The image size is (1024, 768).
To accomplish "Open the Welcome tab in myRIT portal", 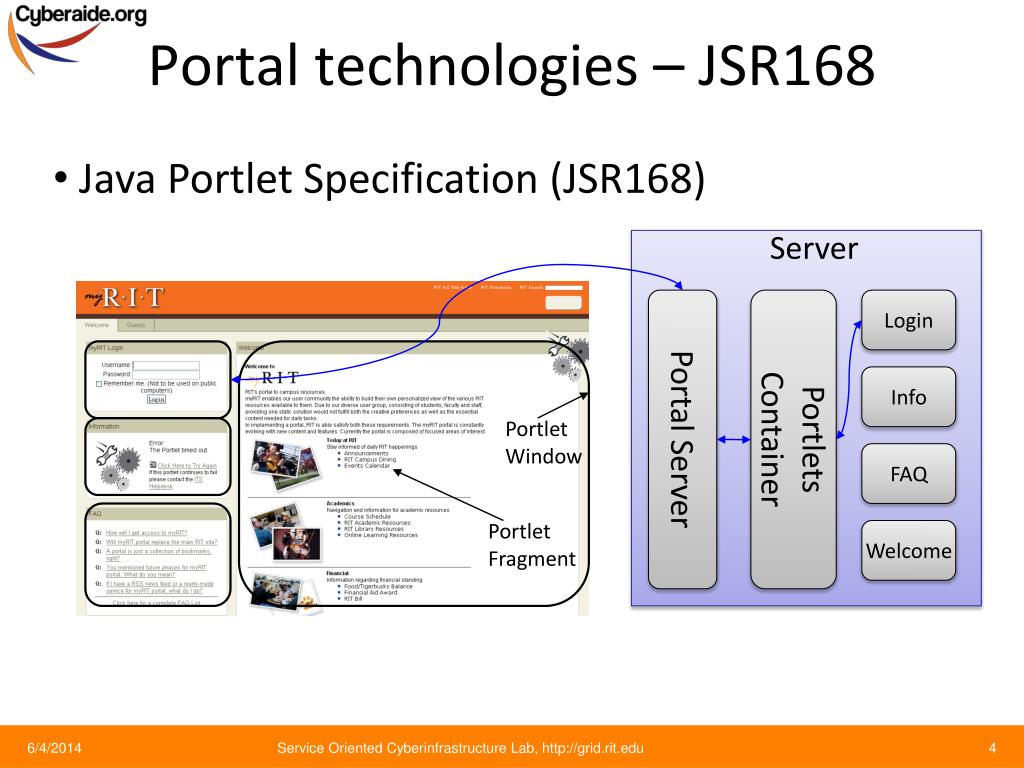I will (97, 325).
